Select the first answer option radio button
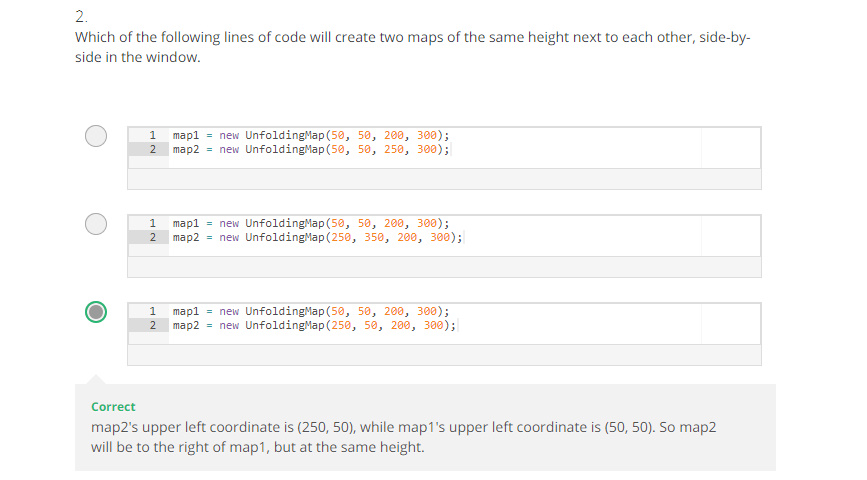The height and width of the screenshot is (480, 867). point(96,136)
